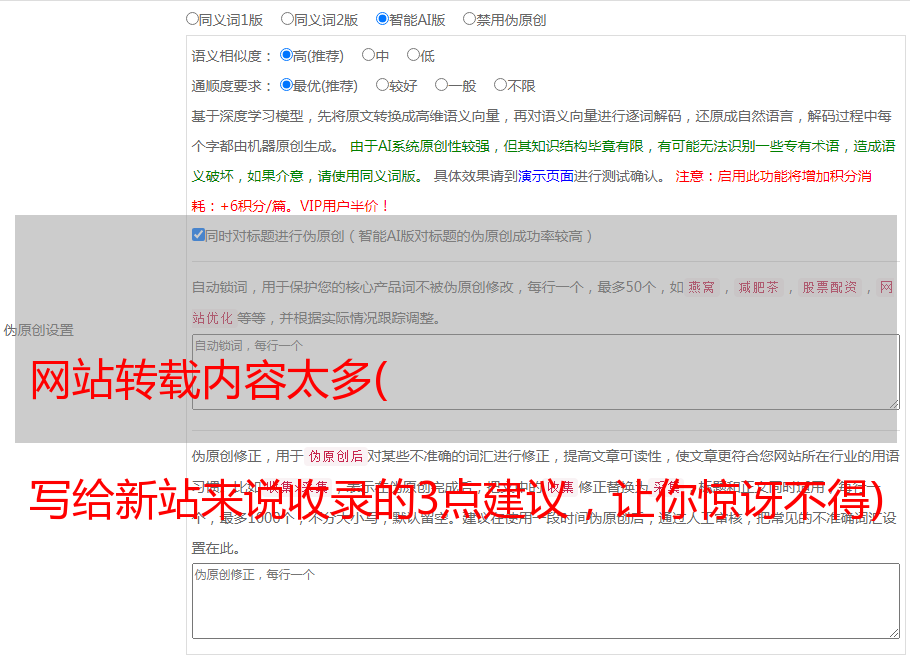Click the red VIP用户半价 notice
Screen dimensions: 911x658
pos(344,206)
